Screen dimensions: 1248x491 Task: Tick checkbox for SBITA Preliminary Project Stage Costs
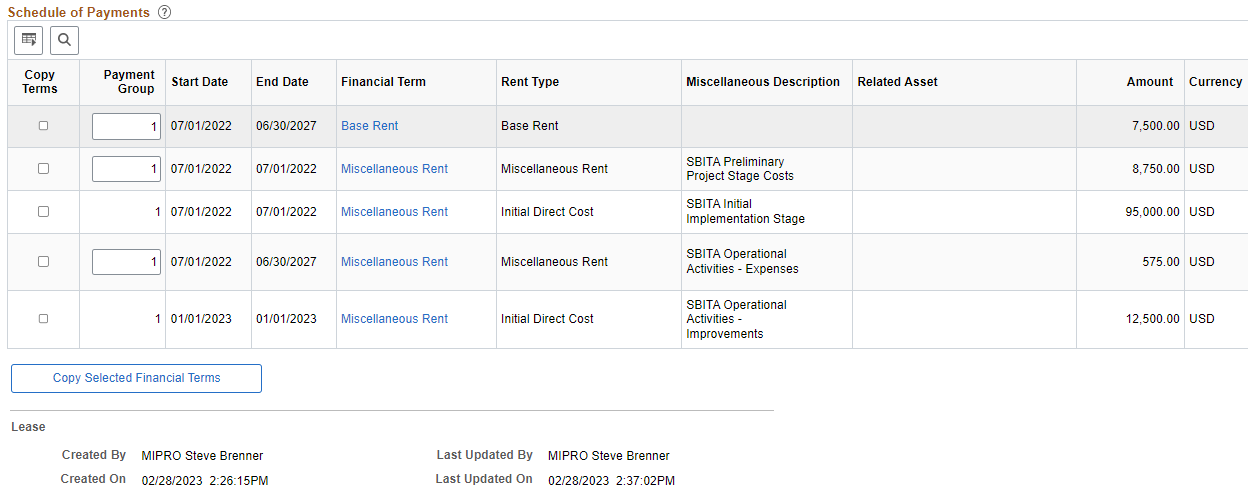(x=43, y=169)
